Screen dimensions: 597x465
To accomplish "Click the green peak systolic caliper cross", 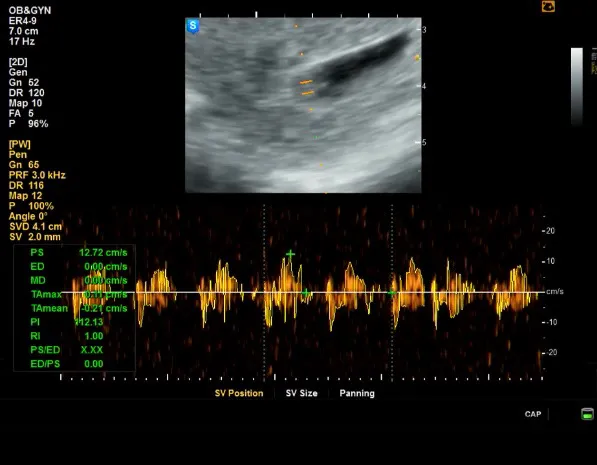I will pos(291,254).
